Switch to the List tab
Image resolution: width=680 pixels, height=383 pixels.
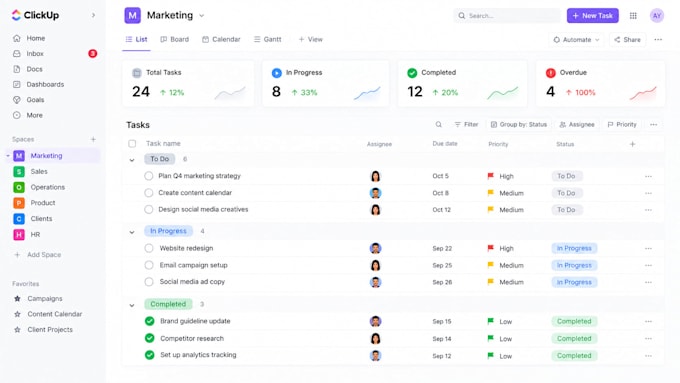click(x=136, y=39)
